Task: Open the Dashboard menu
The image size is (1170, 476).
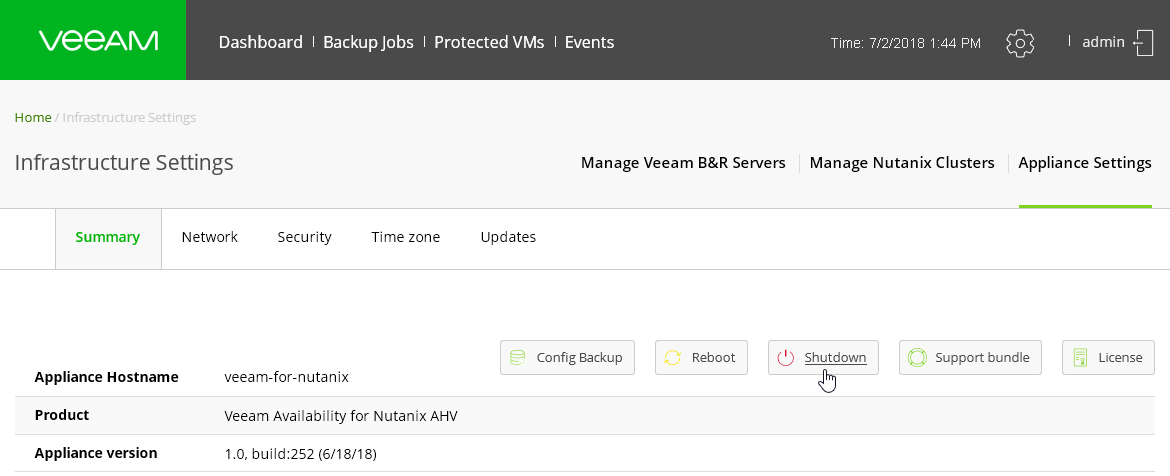Action: pos(260,42)
